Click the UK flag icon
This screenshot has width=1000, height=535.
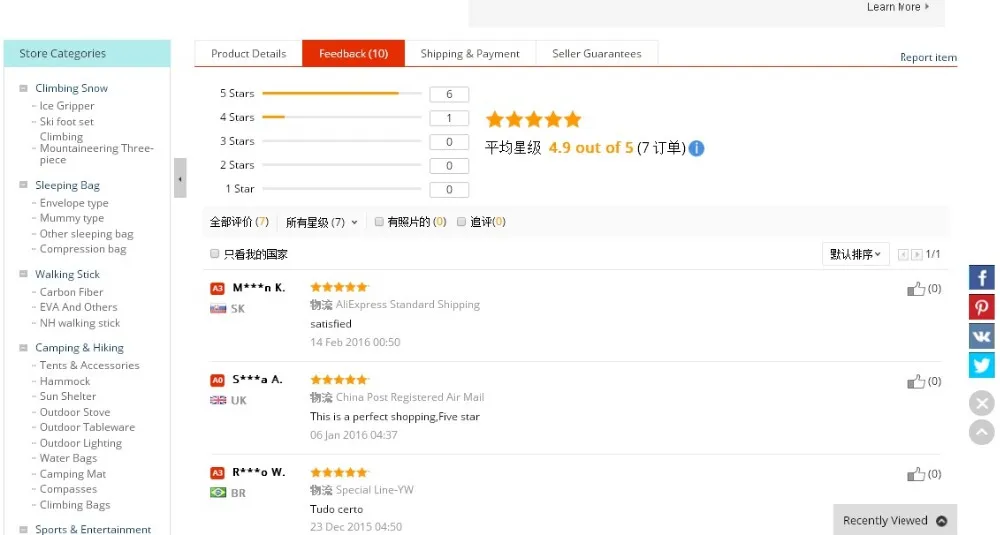tap(218, 400)
